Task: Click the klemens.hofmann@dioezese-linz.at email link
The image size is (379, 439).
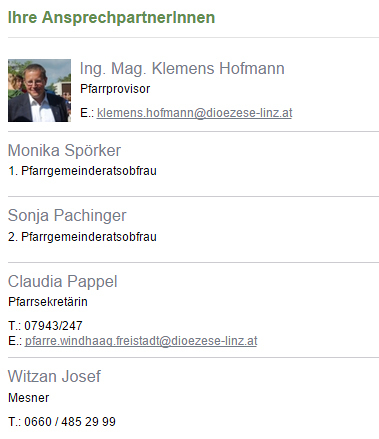Action: (194, 113)
